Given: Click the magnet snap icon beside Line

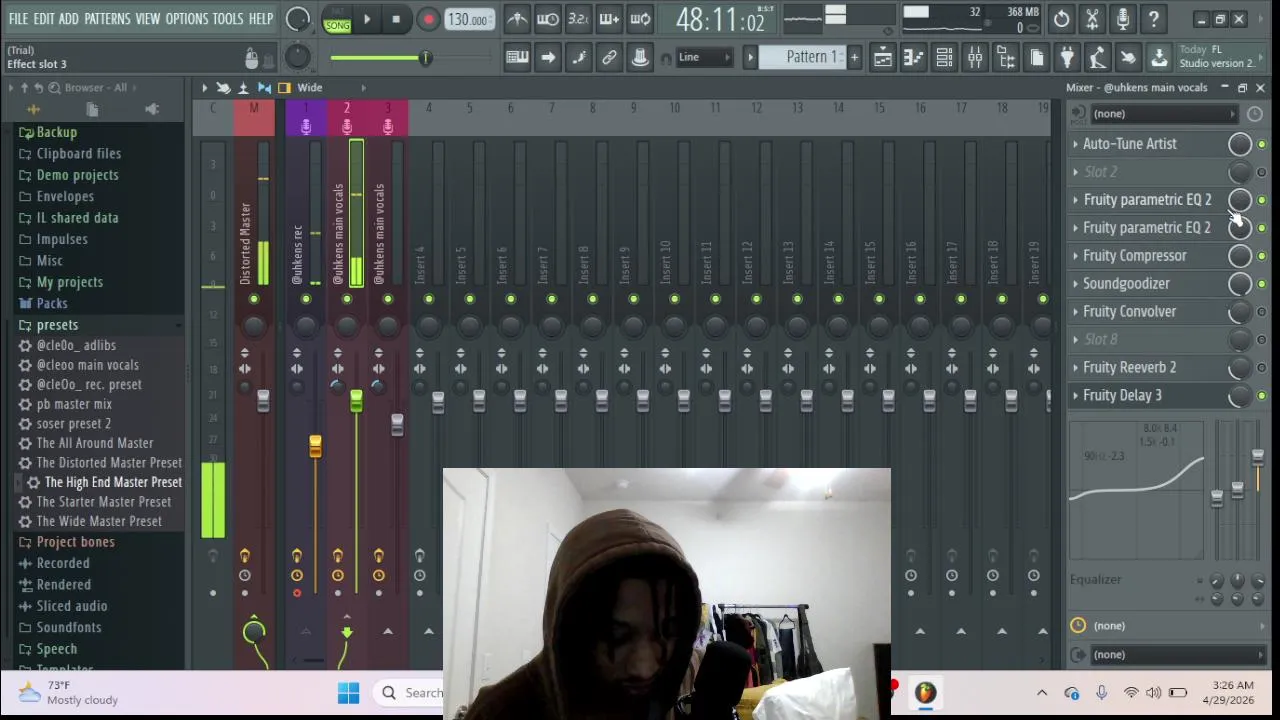Looking at the screenshot, I should (666, 58).
